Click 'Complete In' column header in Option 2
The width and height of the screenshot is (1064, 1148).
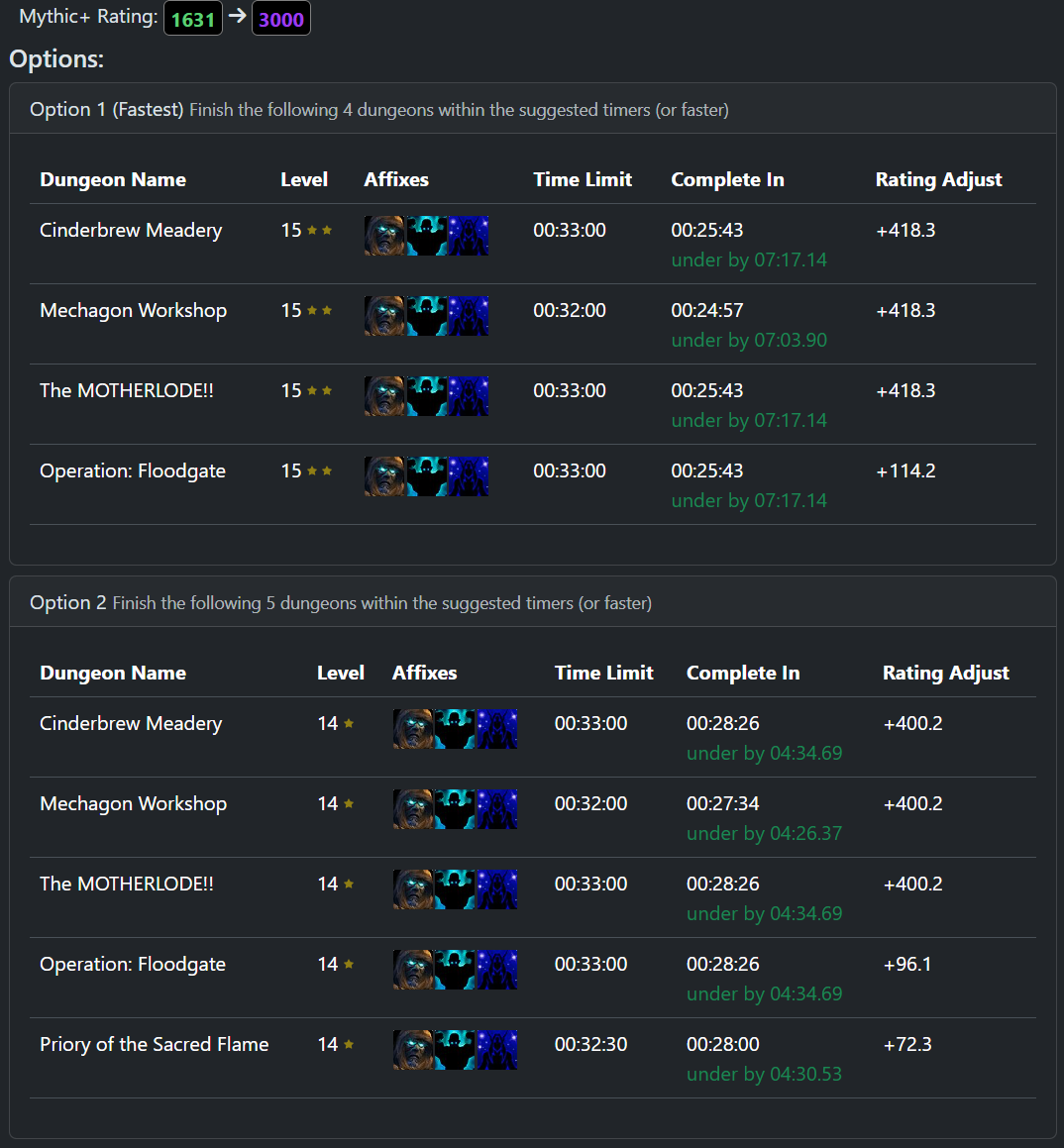(743, 674)
